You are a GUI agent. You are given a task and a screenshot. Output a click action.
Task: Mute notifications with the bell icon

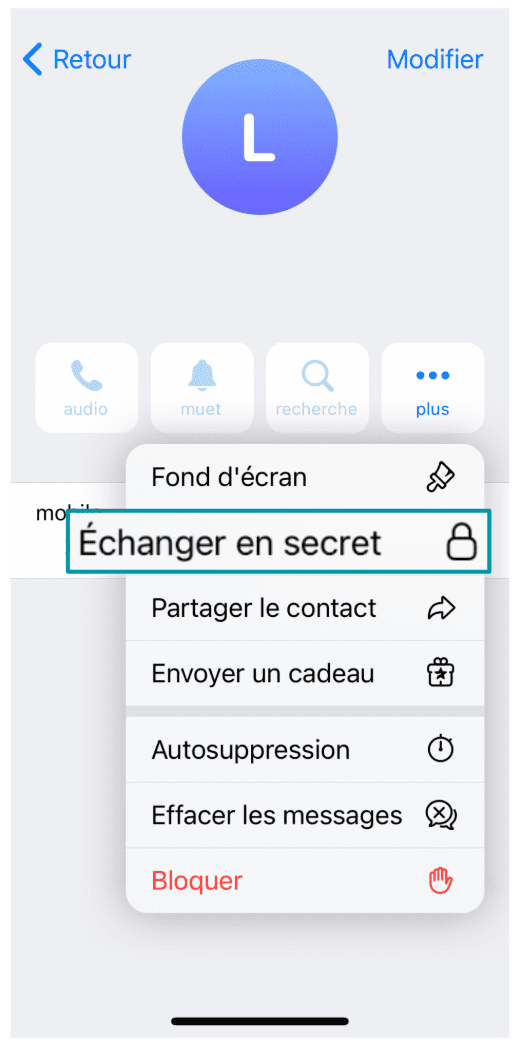click(202, 376)
